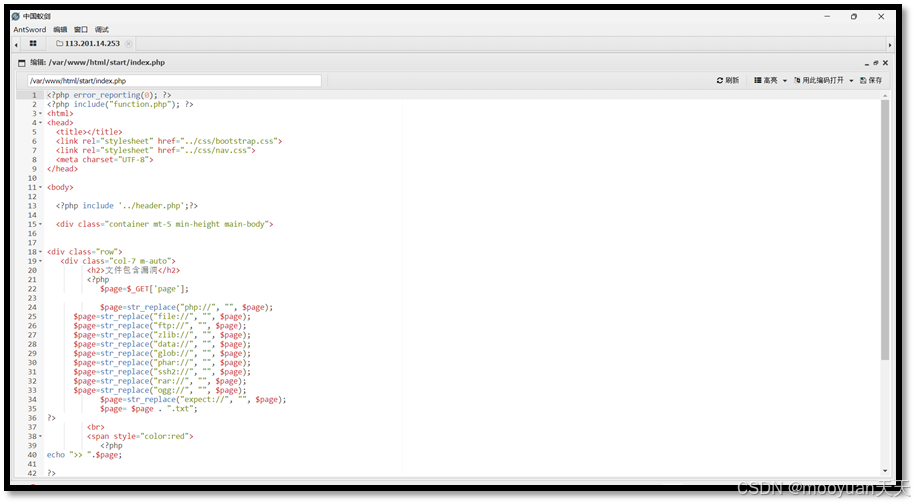Restore the index.php editor panel
Viewport: 915px width, 504px height.
(x=875, y=63)
